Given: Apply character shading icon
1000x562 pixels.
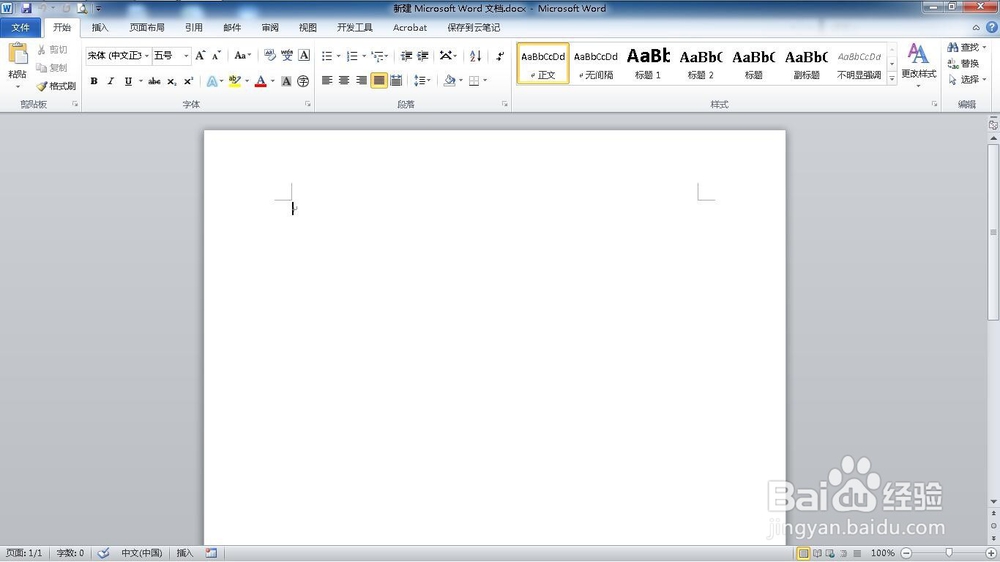Looking at the screenshot, I should tap(286, 81).
